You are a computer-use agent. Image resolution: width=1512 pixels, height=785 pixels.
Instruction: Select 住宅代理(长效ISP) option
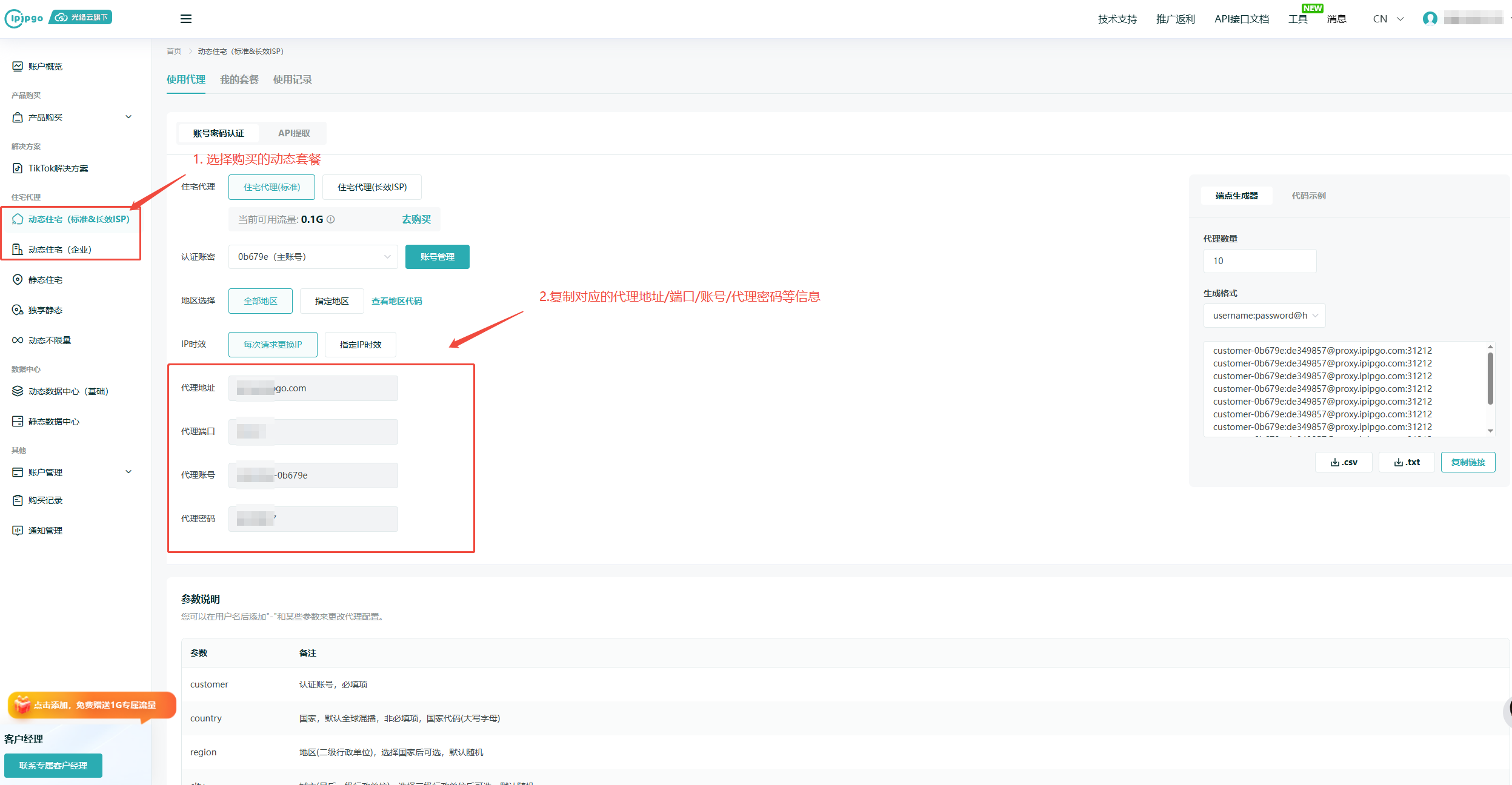[x=372, y=187]
